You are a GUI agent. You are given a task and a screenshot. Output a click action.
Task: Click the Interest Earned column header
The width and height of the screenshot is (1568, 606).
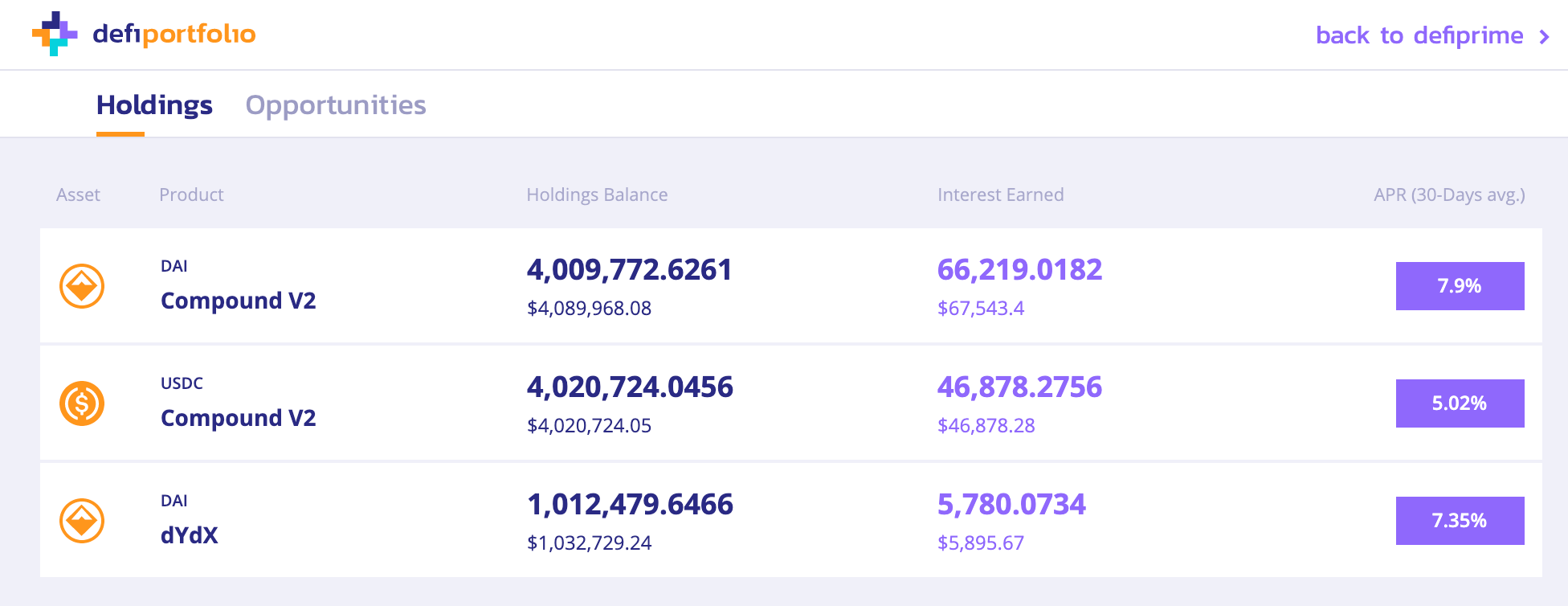[x=1000, y=194]
